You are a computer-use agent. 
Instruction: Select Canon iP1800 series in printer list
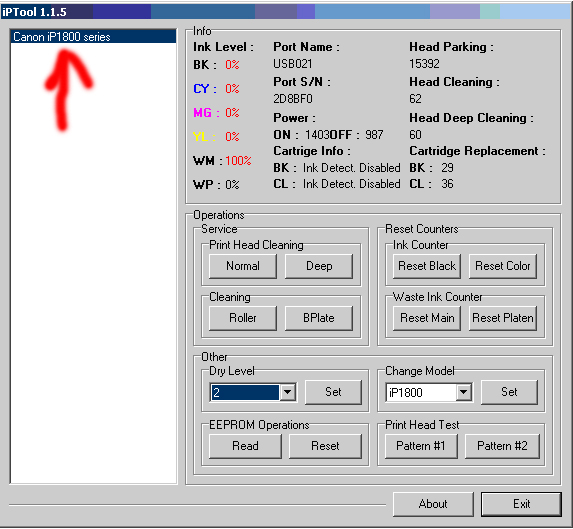click(x=93, y=37)
